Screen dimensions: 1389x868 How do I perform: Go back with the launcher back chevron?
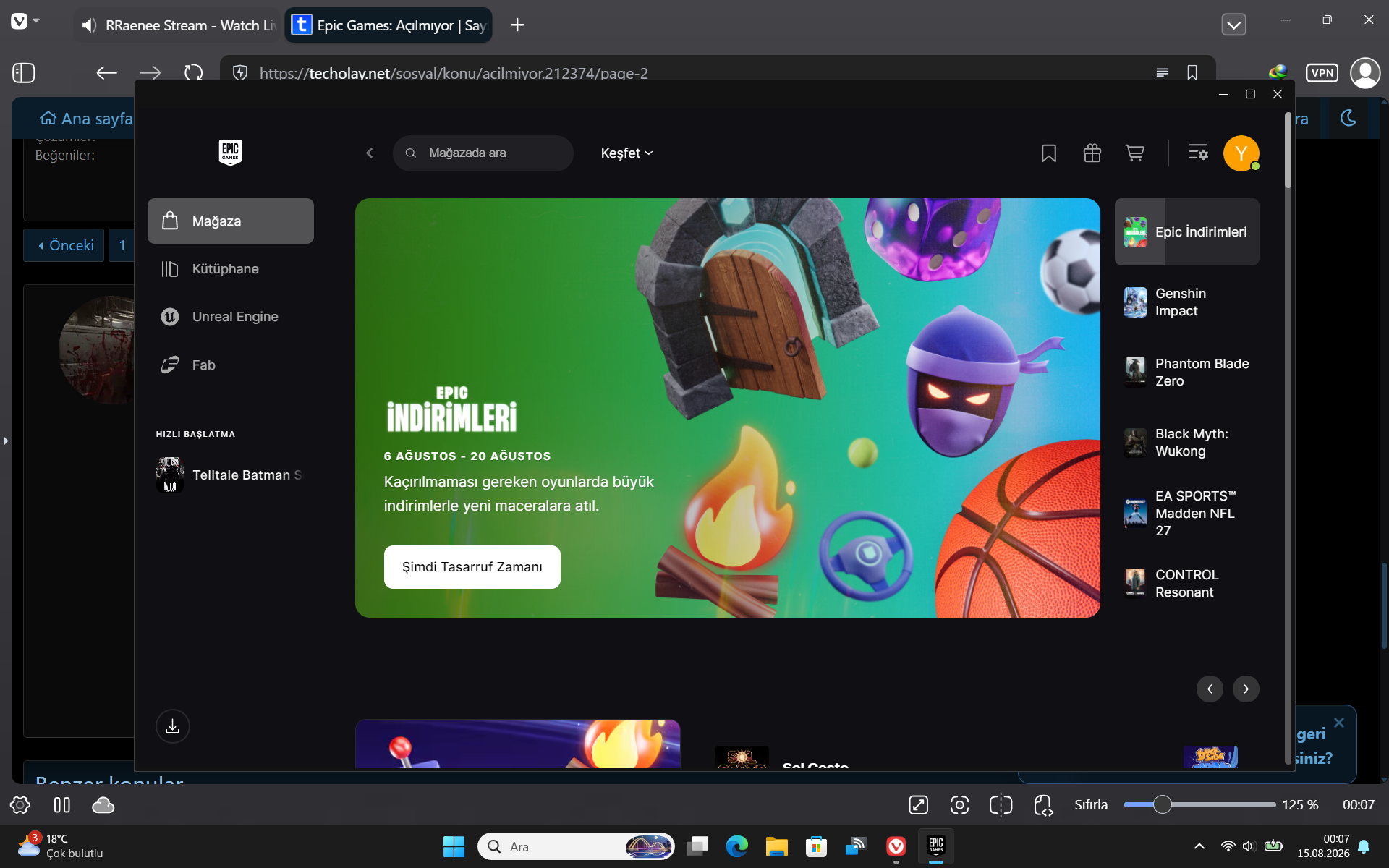tap(370, 153)
